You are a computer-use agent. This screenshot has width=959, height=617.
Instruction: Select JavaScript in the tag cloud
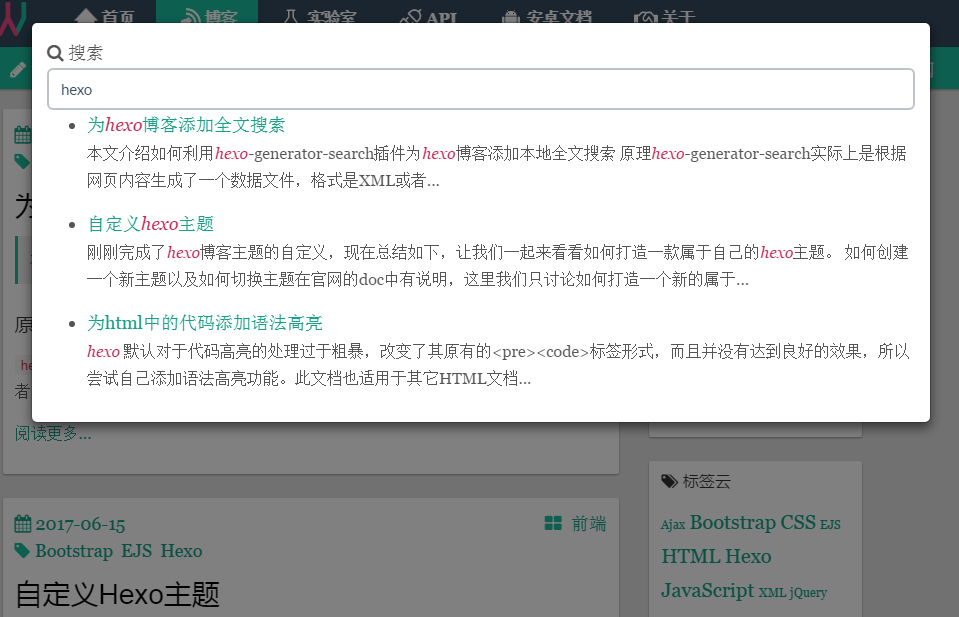[707, 590]
